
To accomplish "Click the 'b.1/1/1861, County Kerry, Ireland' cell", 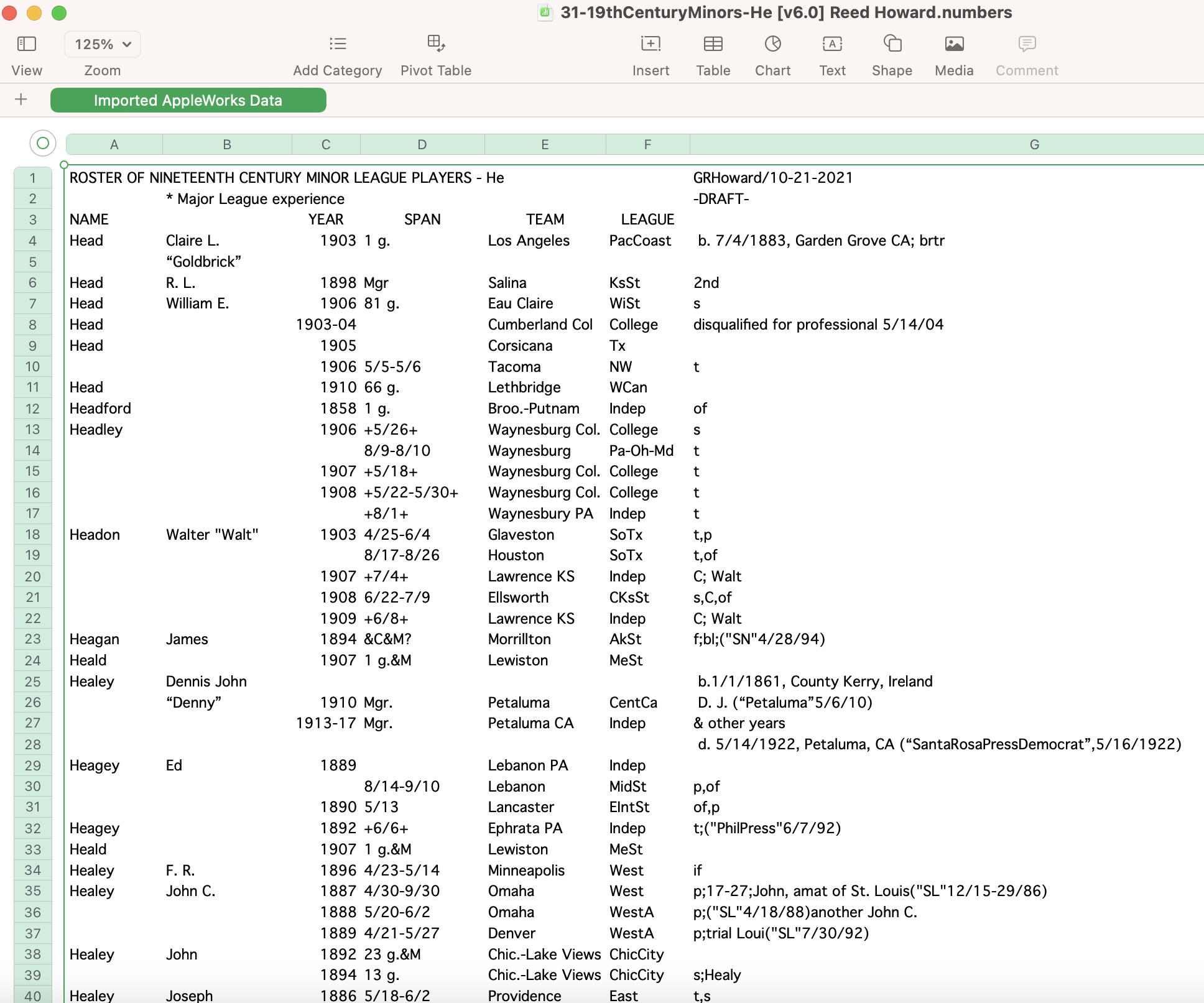I will point(815,682).
